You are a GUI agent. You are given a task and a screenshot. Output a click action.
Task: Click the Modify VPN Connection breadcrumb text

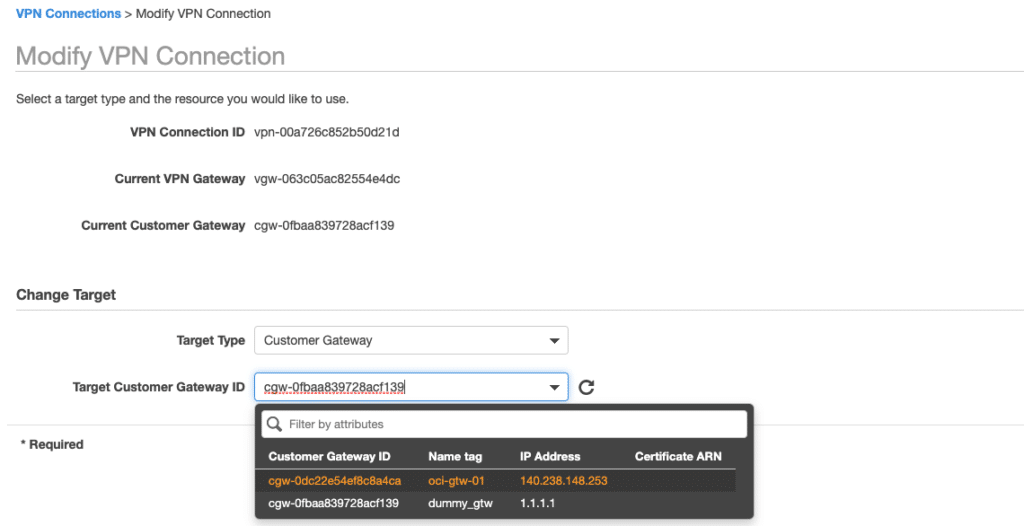(210, 14)
